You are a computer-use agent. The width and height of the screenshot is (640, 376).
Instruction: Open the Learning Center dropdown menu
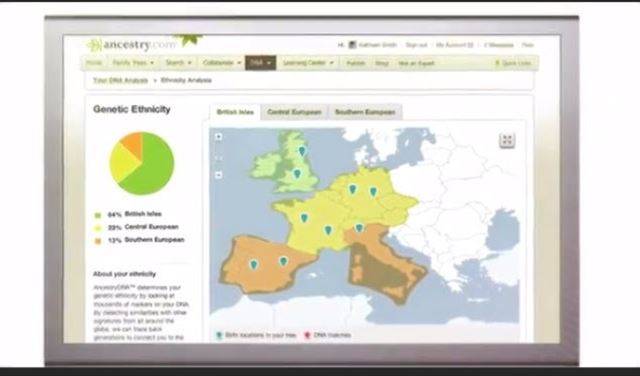(309, 63)
